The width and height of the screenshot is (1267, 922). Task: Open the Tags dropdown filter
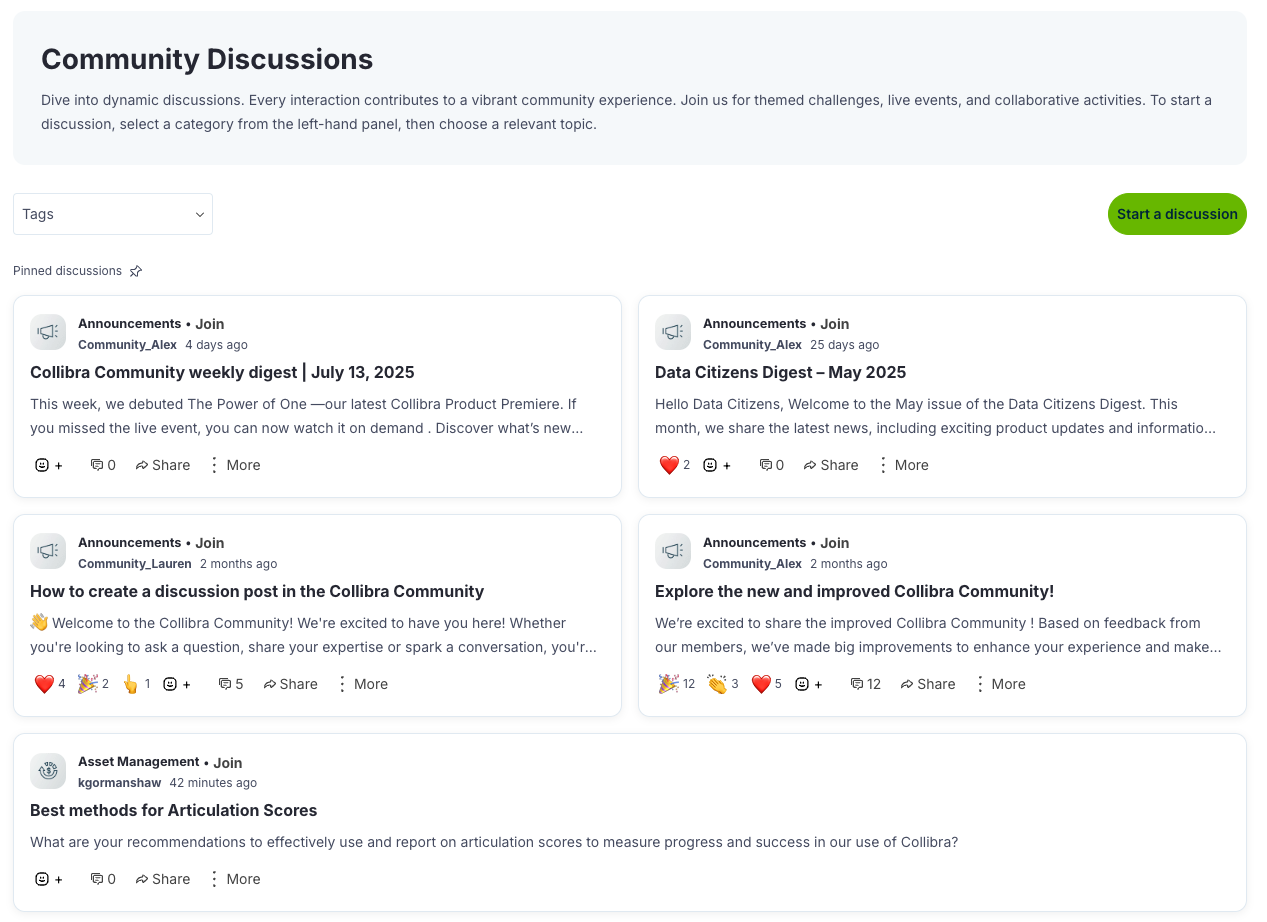click(112, 214)
